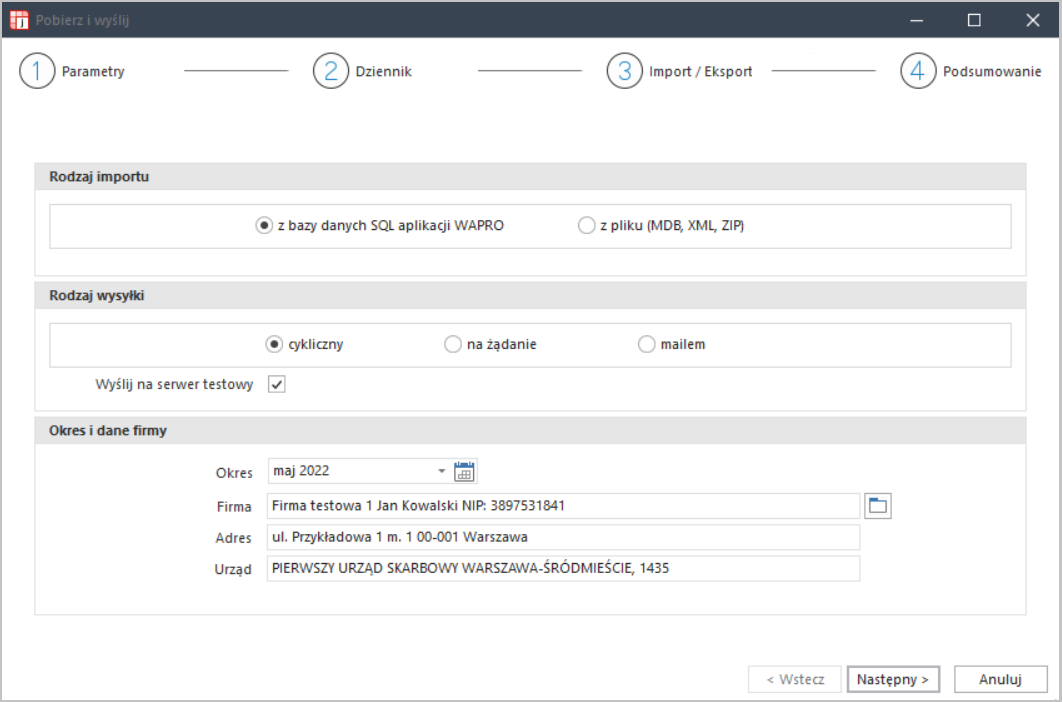Click the Firma name text field
This screenshot has width=1062, height=702.
click(563, 506)
